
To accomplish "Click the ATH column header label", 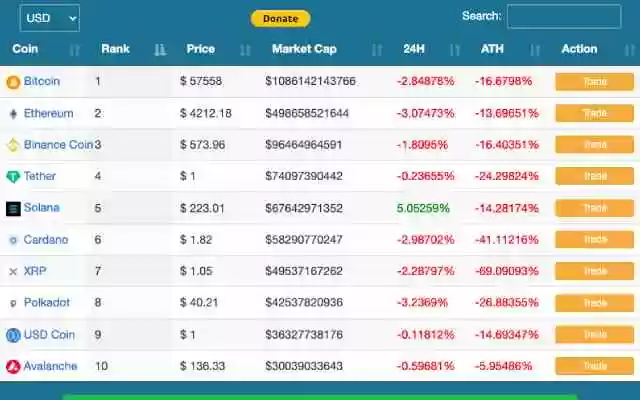I will (x=492, y=49).
